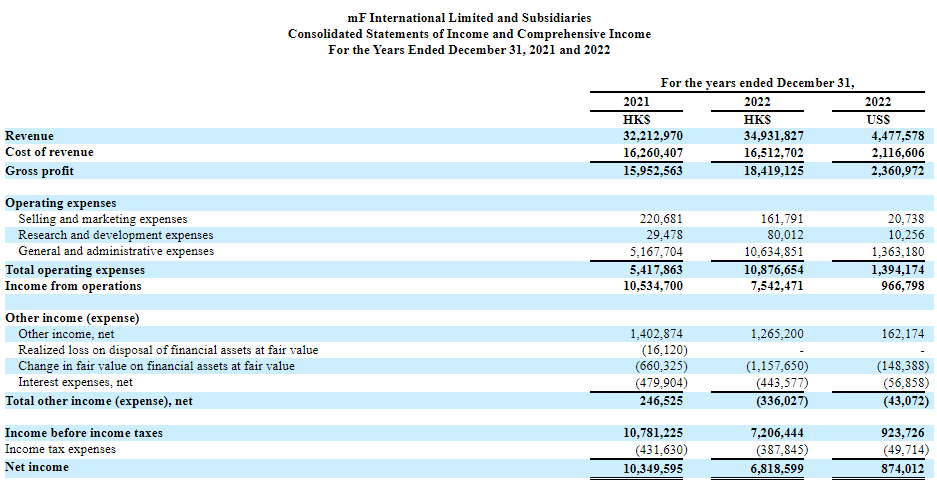Viewport: 937px width, 483px height.
Task: Click 'Total other income (expense), net' label
Action: pos(99,401)
